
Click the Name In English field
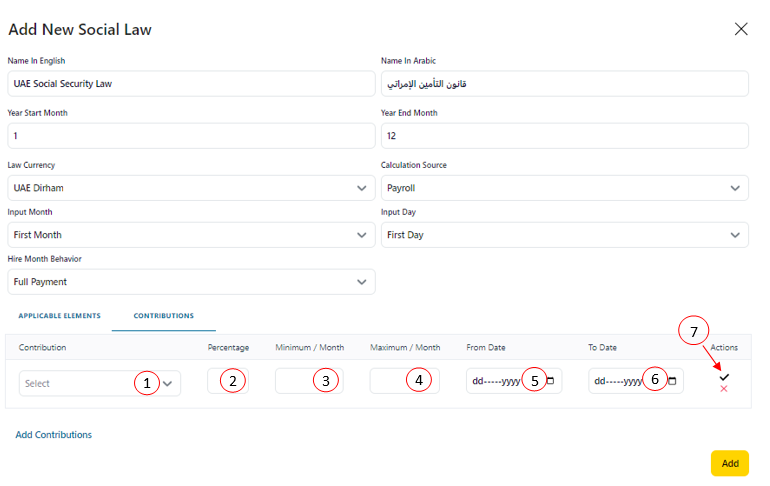click(x=191, y=84)
